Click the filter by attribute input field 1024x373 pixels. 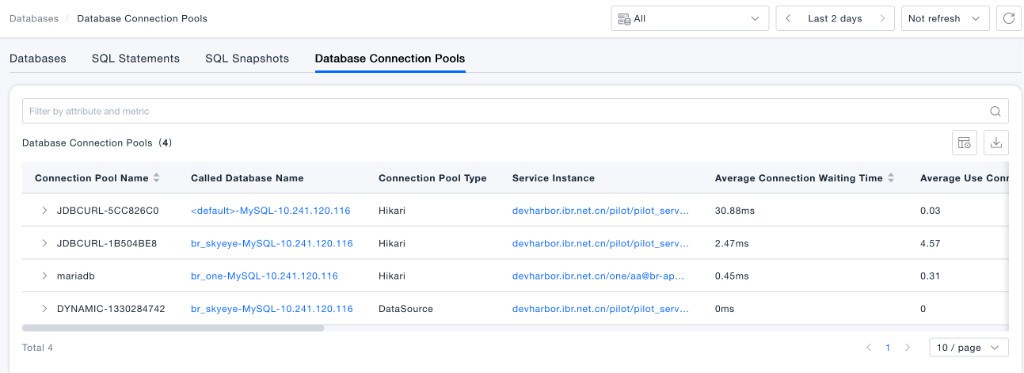515,111
